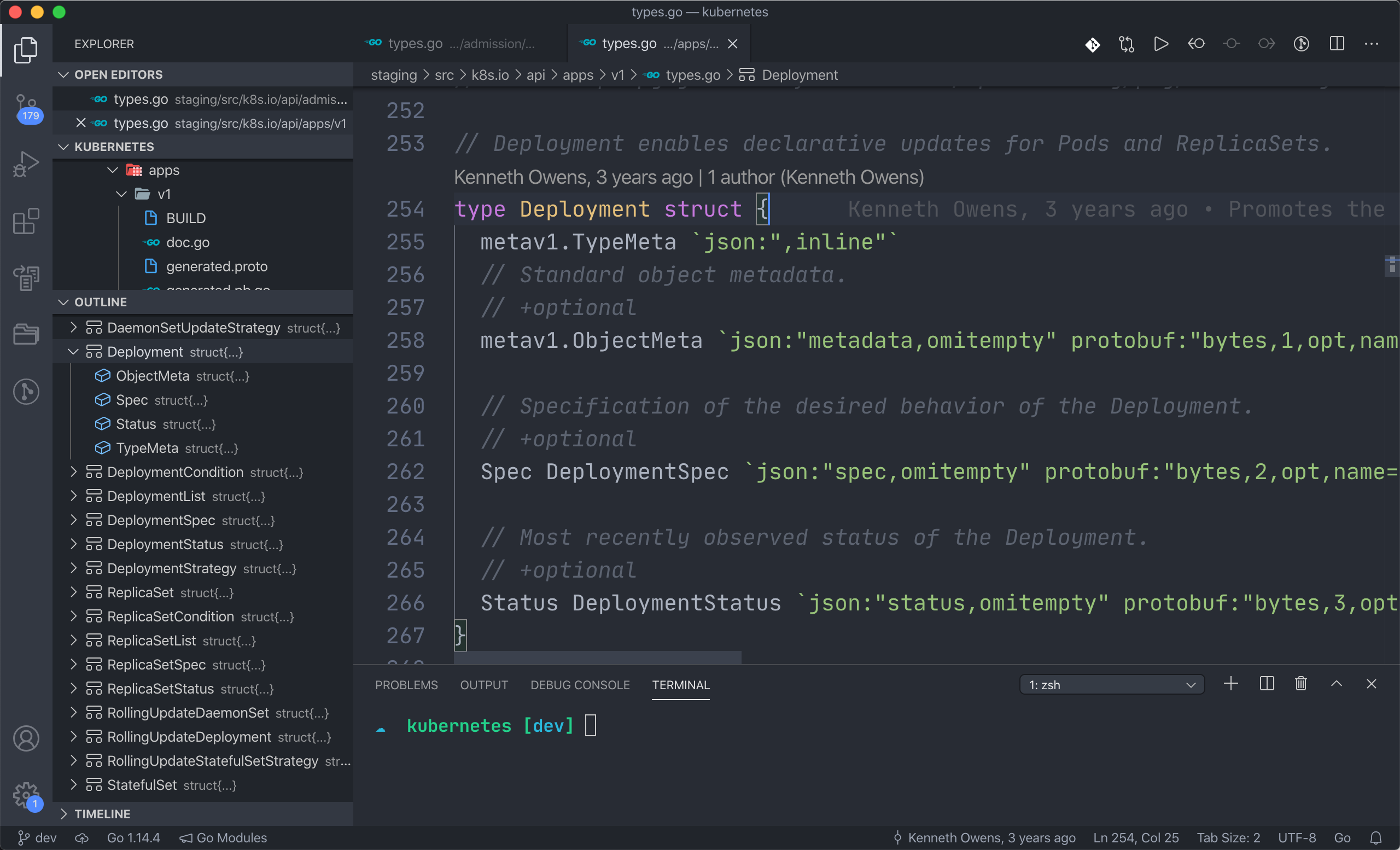Open the Extensions view

tap(26, 221)
